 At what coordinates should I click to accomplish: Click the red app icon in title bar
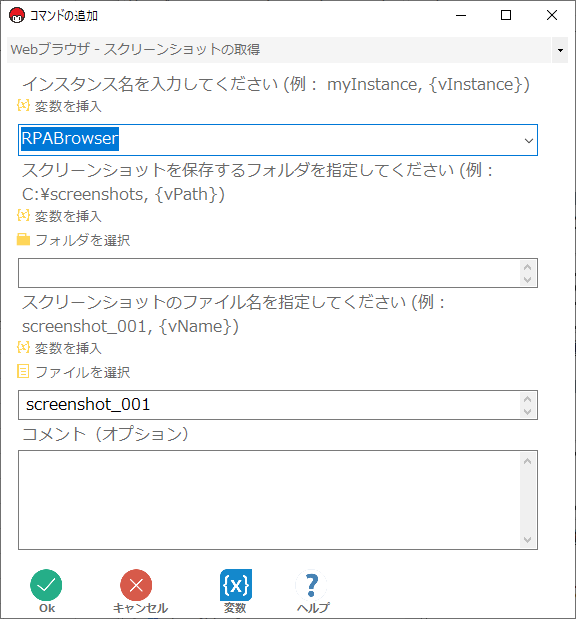17,15
